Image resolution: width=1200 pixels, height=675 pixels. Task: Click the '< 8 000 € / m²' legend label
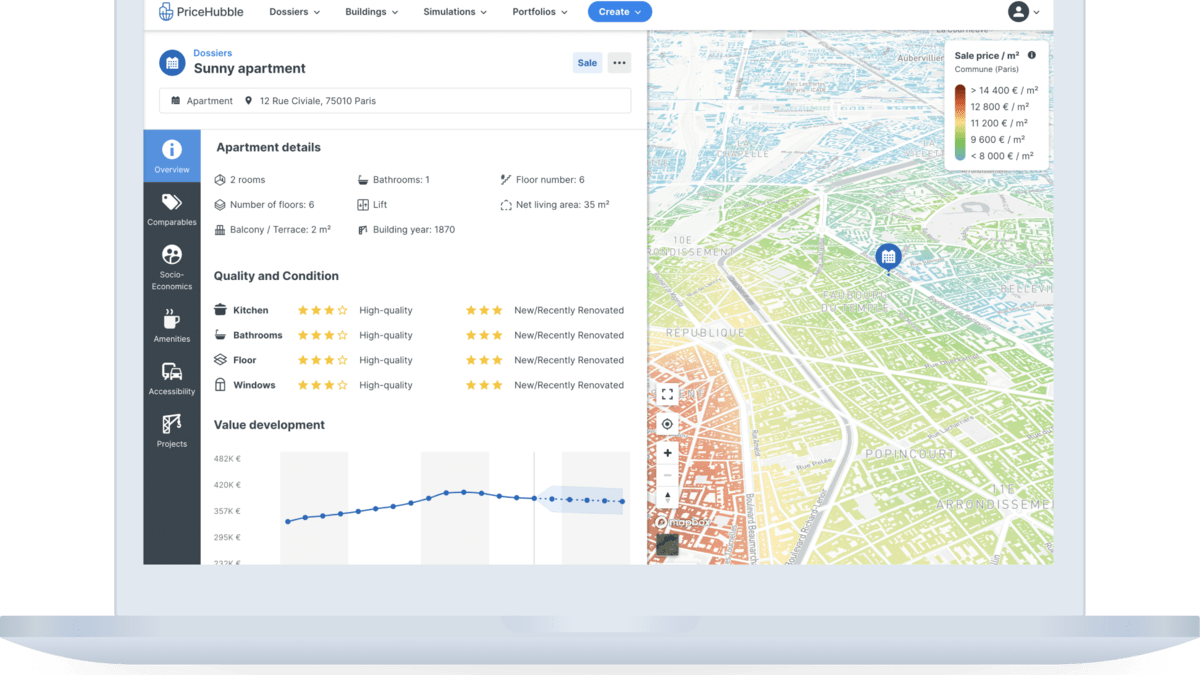click(1002, 156)
